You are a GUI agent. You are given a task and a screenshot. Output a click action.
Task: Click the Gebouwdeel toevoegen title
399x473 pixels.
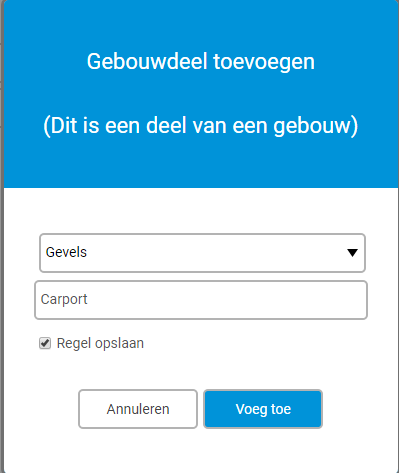[x=201, y=62]
